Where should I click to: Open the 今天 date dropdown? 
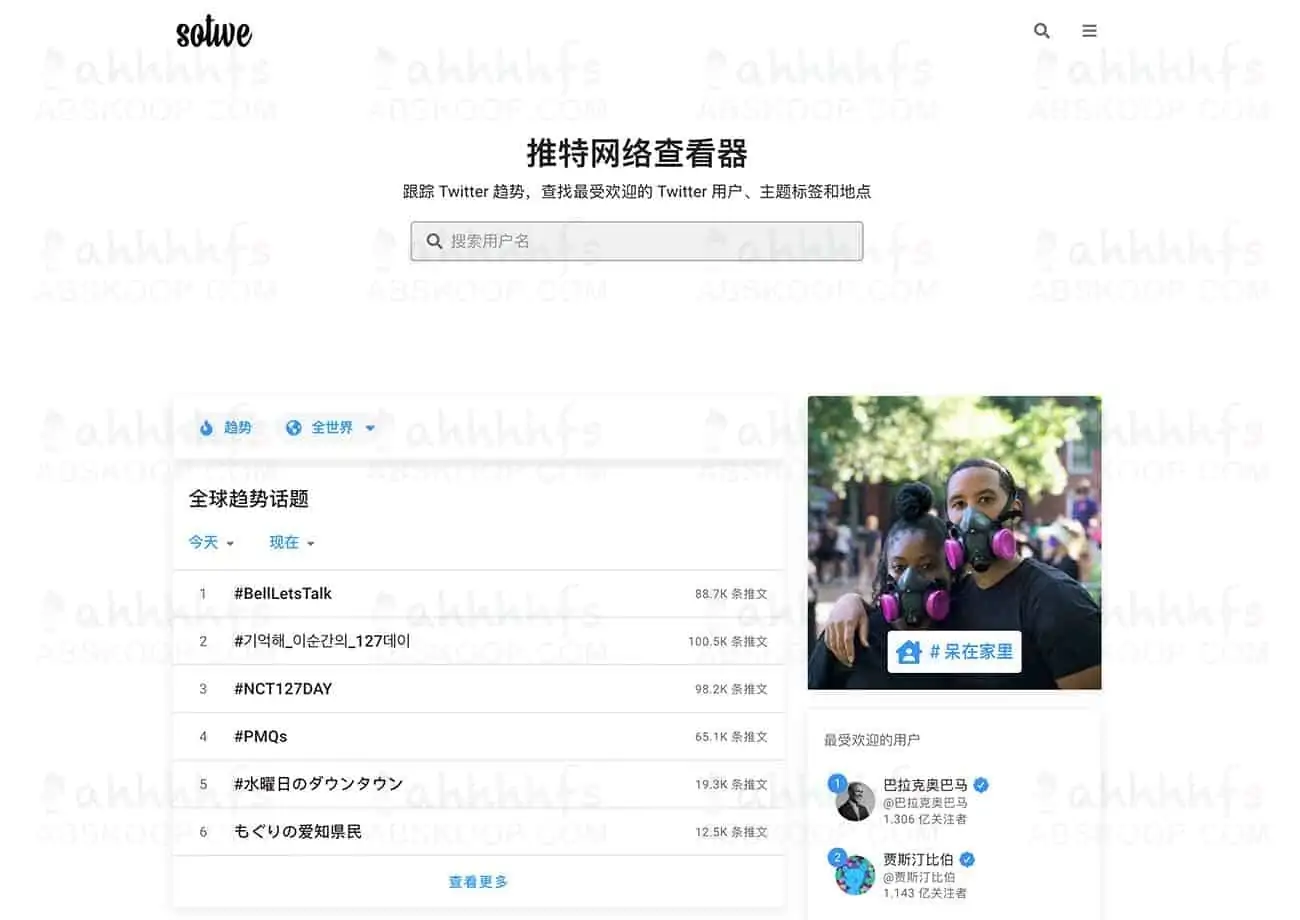(x=208, y=542)
